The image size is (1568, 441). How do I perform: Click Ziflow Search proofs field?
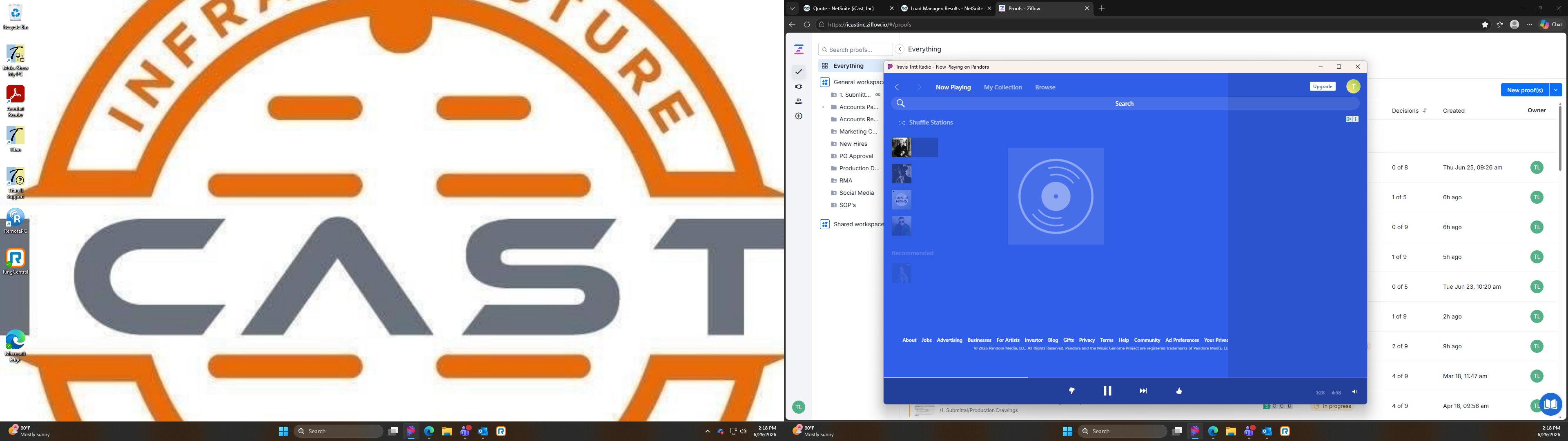855,49
